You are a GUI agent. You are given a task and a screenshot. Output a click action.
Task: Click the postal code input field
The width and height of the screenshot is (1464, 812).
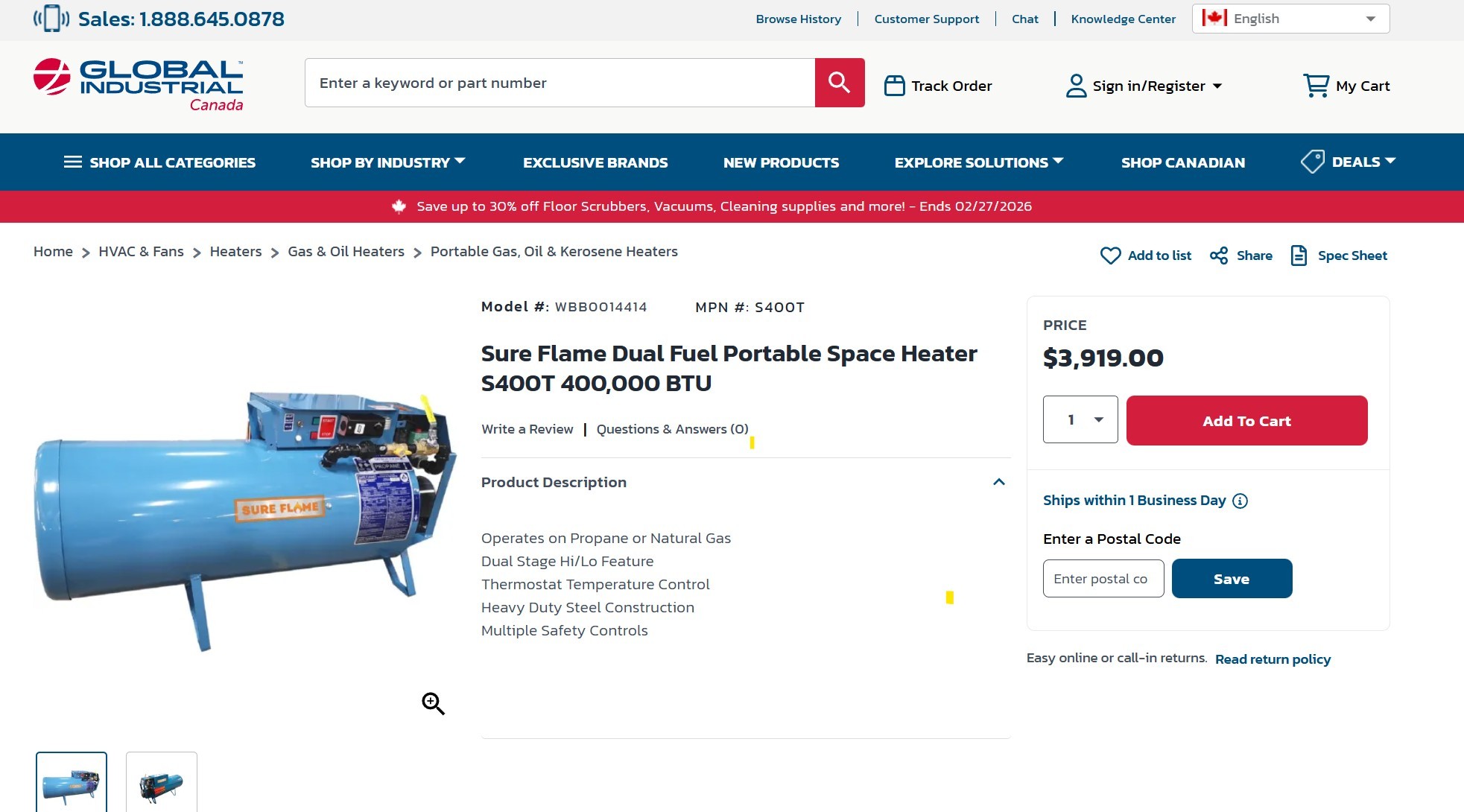pos(1103,579)
